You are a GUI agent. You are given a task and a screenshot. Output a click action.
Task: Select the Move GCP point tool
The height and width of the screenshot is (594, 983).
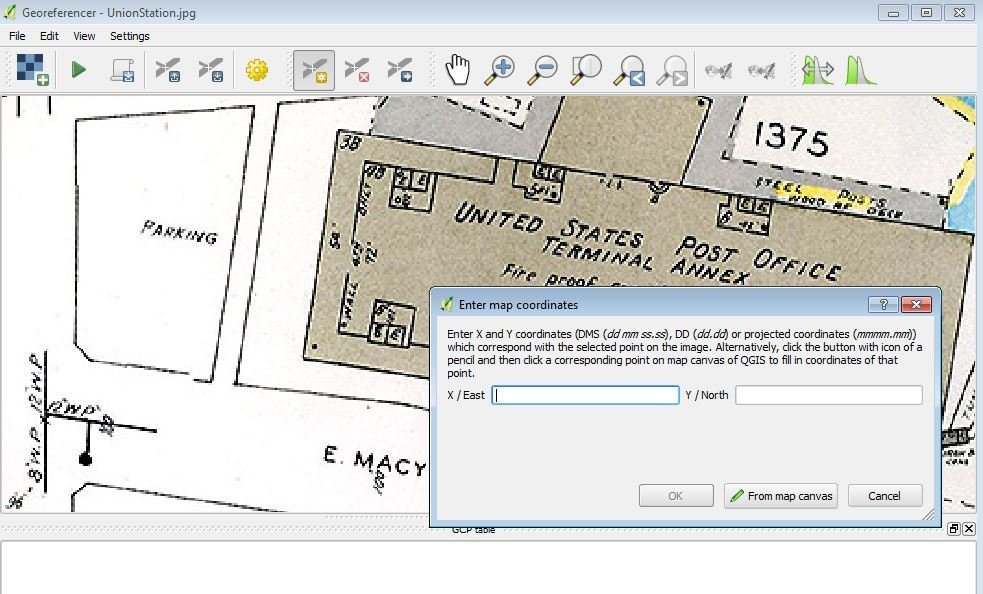(399, 70)
